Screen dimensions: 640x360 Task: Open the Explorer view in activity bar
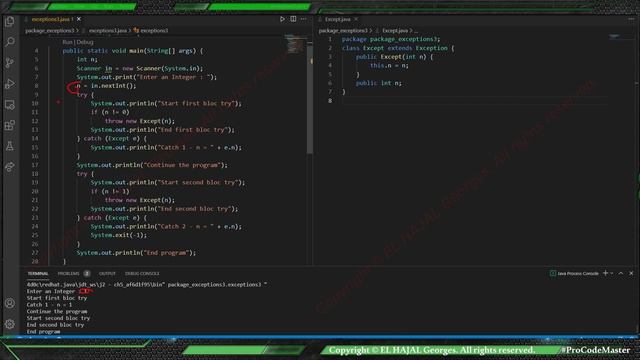coord(10,22)
